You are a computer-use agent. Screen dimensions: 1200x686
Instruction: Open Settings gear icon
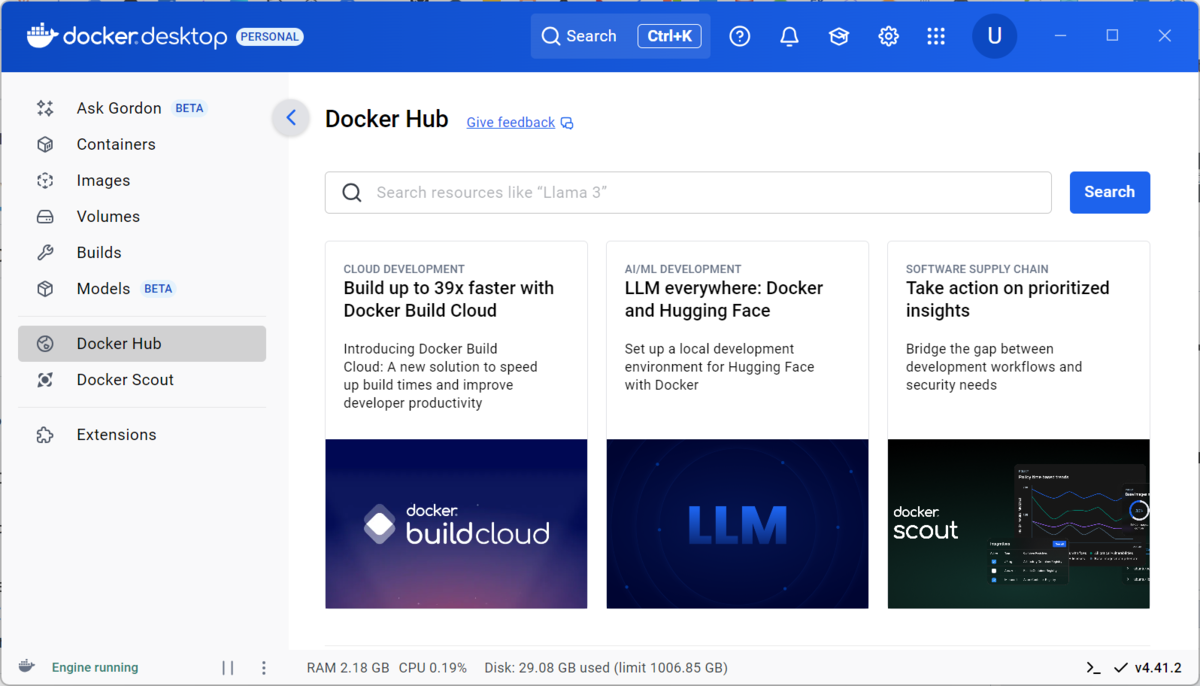pyautogui.click(x=888, y=36)
